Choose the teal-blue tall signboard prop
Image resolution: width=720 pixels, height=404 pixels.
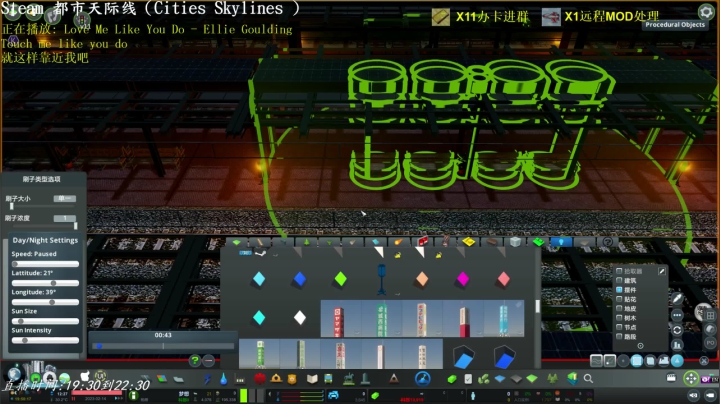pos(504,319)
